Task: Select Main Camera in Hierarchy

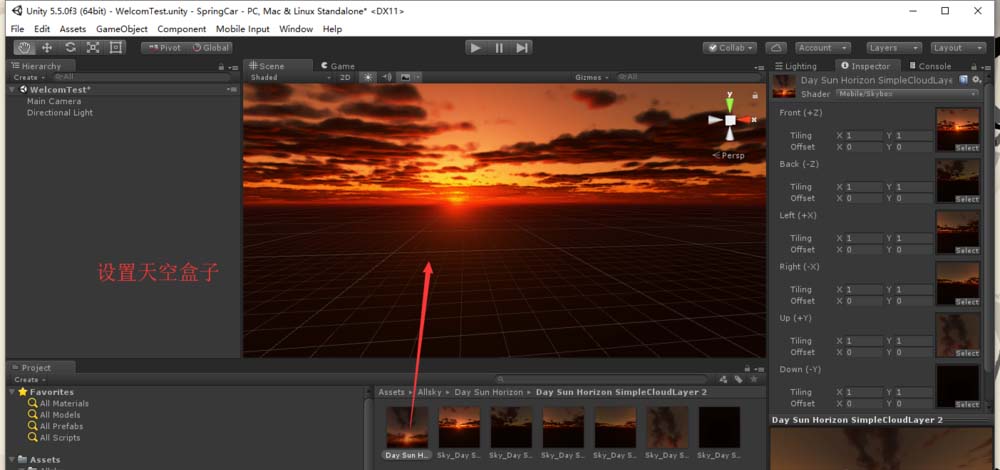Action: pyautogui.click(x=54, y=101)
